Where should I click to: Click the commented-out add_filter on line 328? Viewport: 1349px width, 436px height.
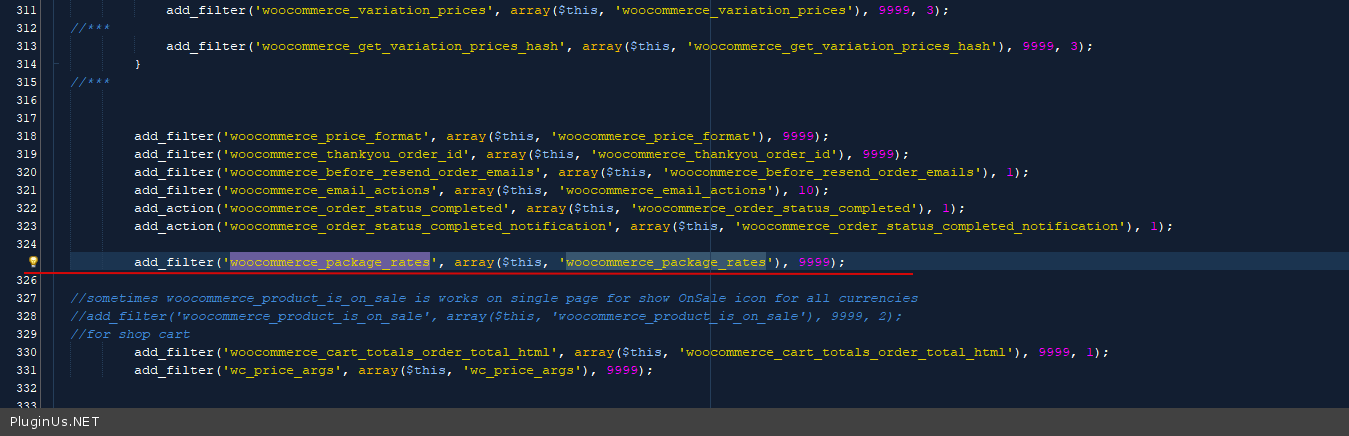(x=486, y=316)
